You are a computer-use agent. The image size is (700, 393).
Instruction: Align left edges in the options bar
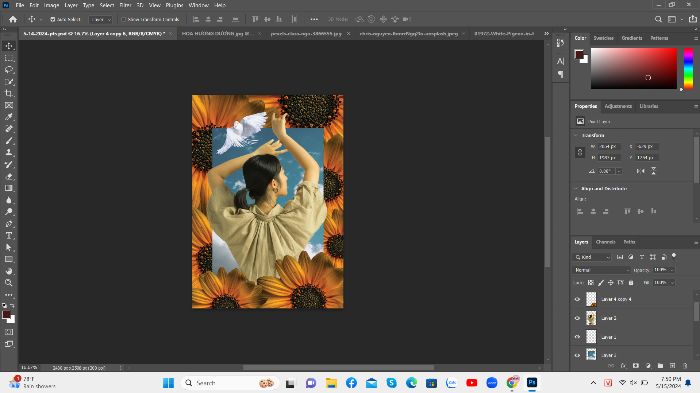196,19
